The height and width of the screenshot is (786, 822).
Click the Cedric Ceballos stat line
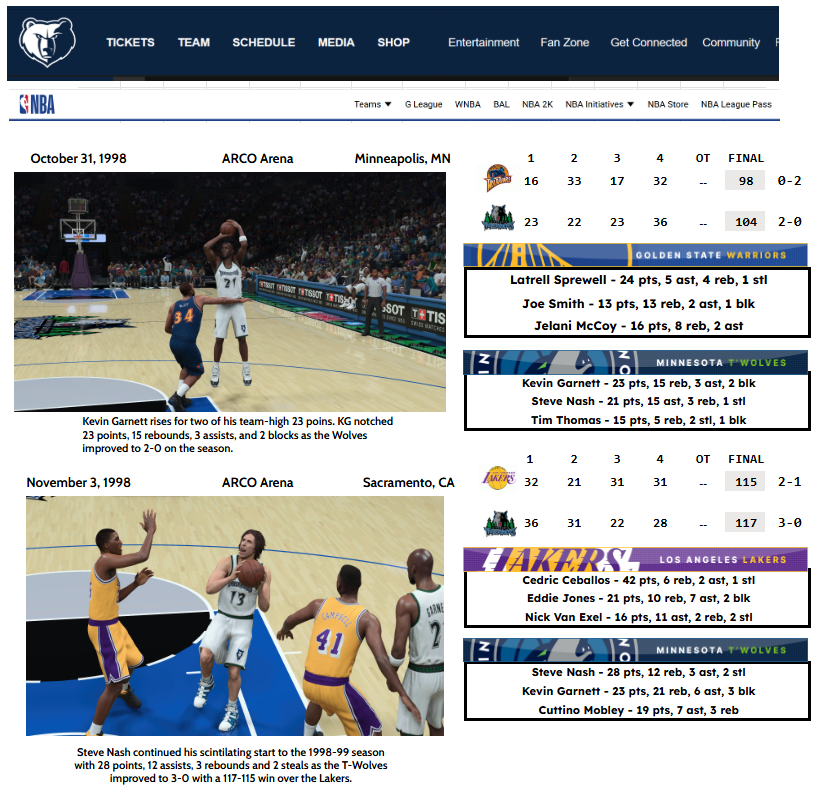pos(639,580)
